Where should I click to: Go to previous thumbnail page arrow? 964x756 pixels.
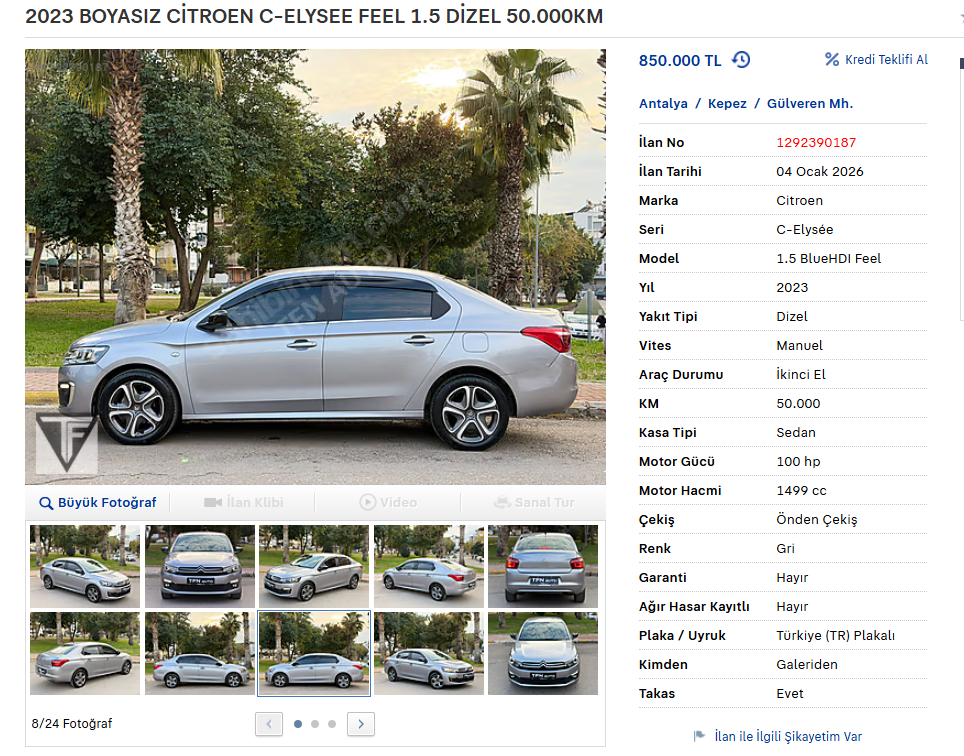pos(269,724)
